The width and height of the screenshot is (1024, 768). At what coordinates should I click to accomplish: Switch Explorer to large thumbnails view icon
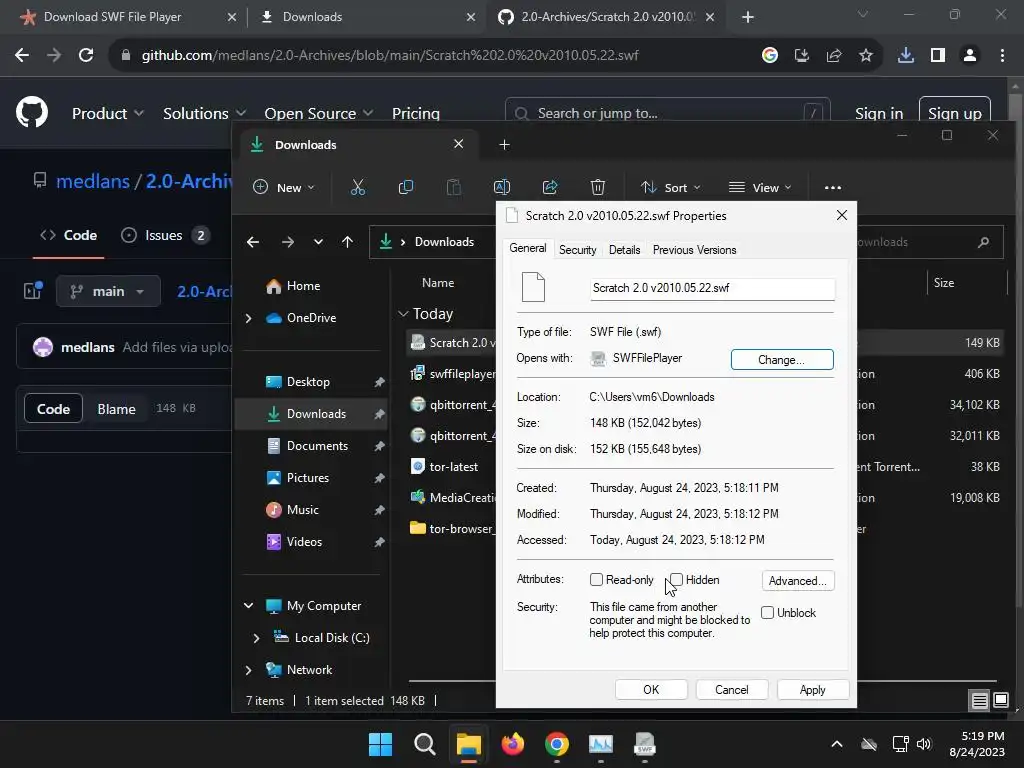coord(1000,701)
